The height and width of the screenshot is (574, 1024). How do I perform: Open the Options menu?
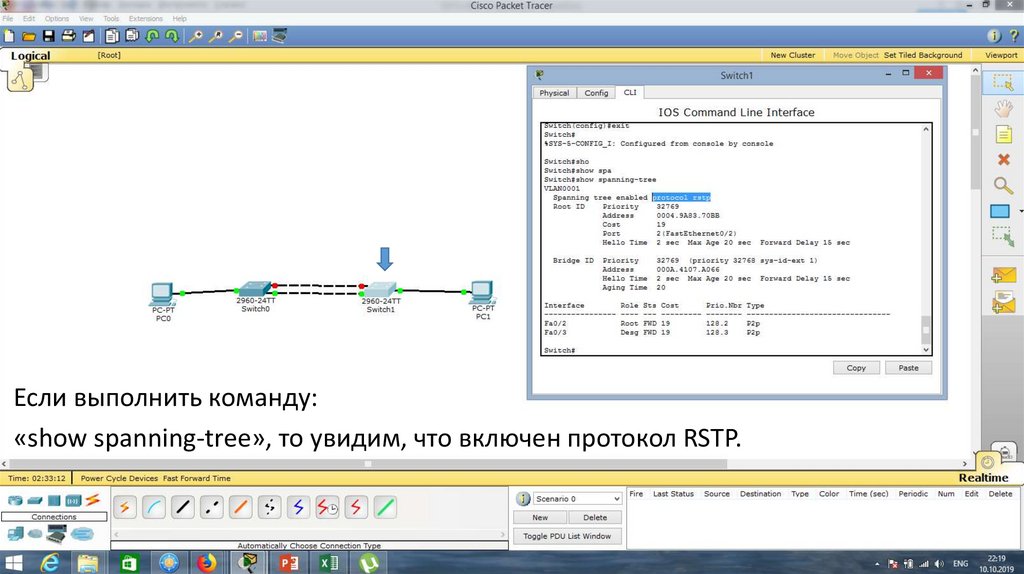[57, 18]
